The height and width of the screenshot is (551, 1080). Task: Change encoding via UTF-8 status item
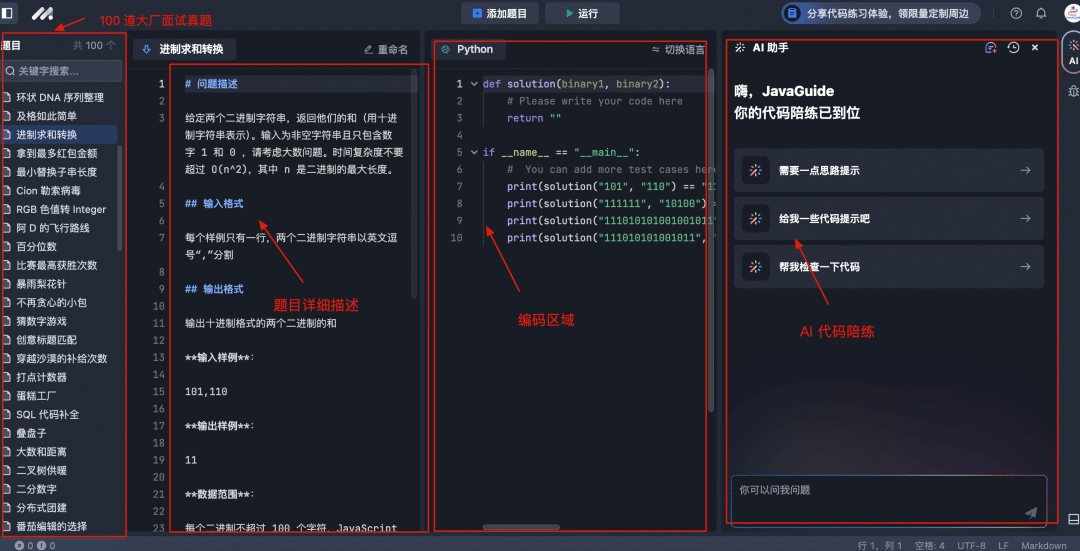[971, 545]
